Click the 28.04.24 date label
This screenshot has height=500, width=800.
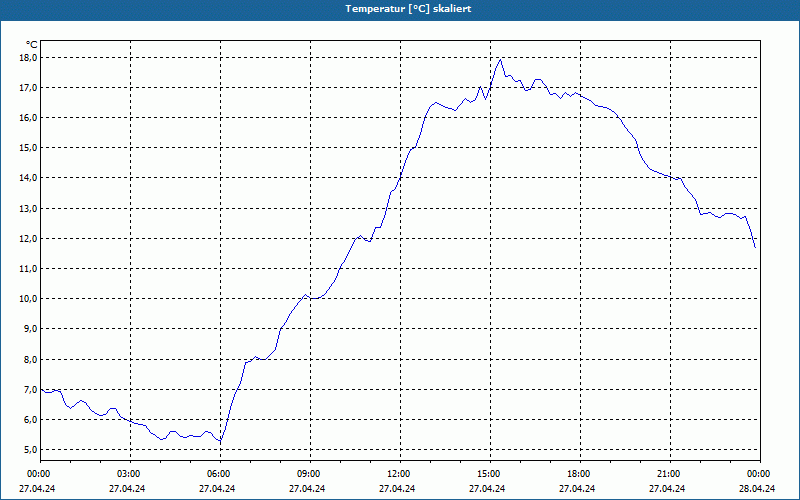pyautogui.click(x=757, y=488)
